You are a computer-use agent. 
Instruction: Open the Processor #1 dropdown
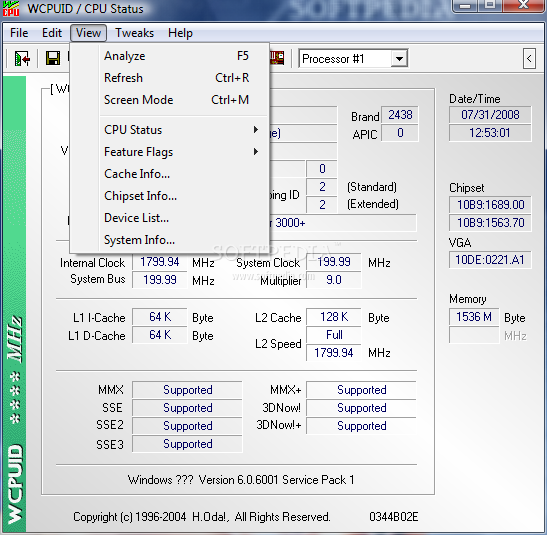[399, 59]
